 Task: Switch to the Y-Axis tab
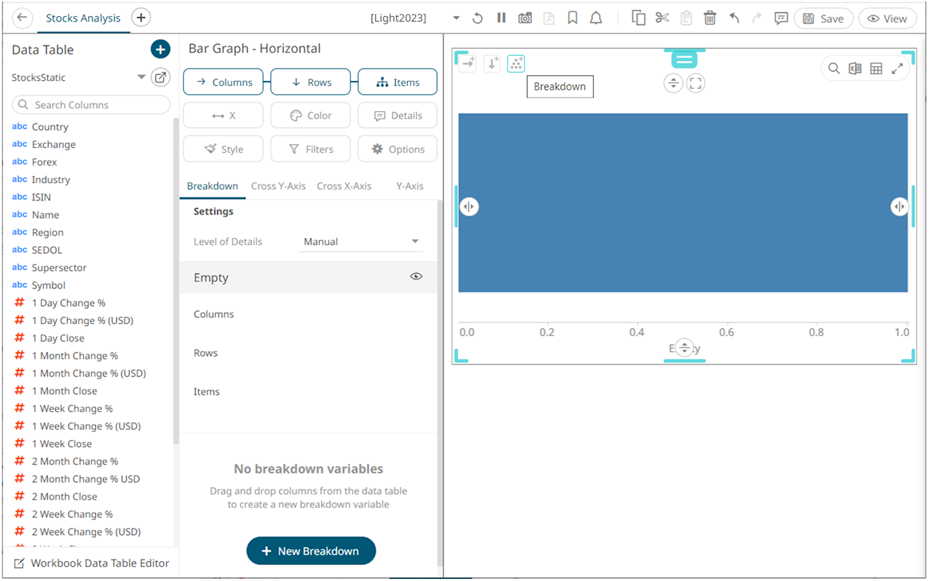(410, 186)
